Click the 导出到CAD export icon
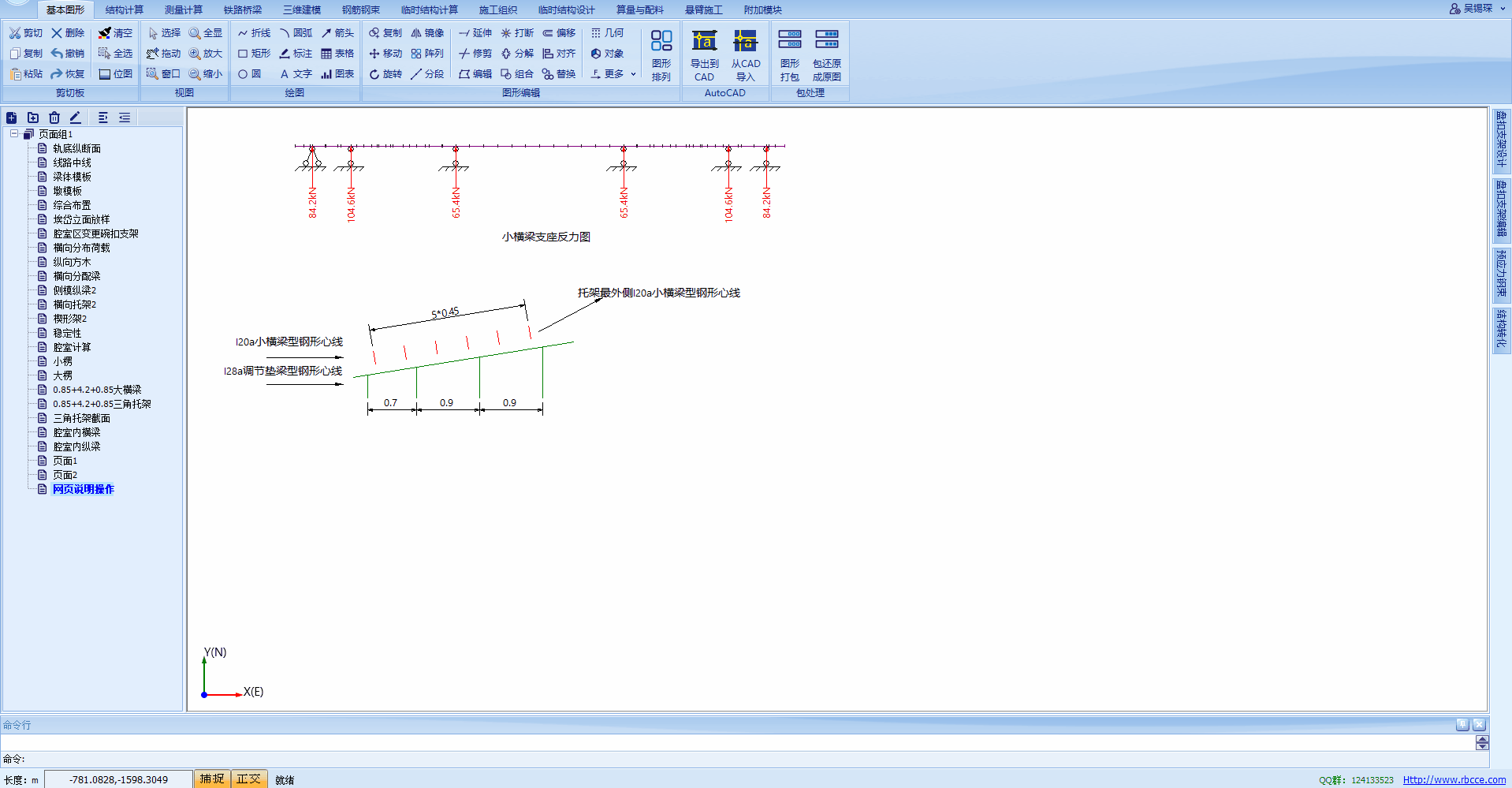The width and height of the screenshot is (1512, 788). [x=704, y=54]
